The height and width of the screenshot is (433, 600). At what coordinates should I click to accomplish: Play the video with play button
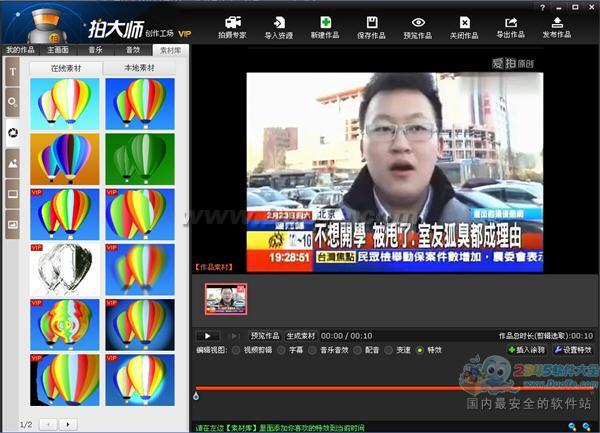pos(208,336)
